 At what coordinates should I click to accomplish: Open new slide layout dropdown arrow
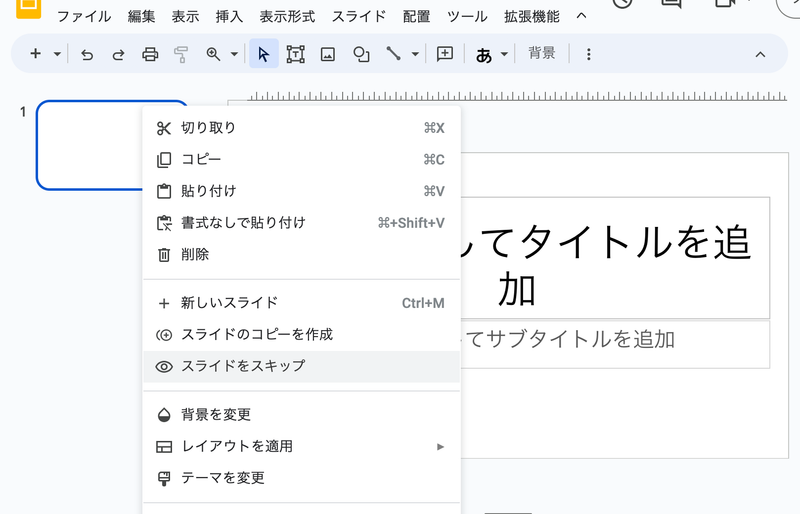pyautogui.click(x=57, y=54)
